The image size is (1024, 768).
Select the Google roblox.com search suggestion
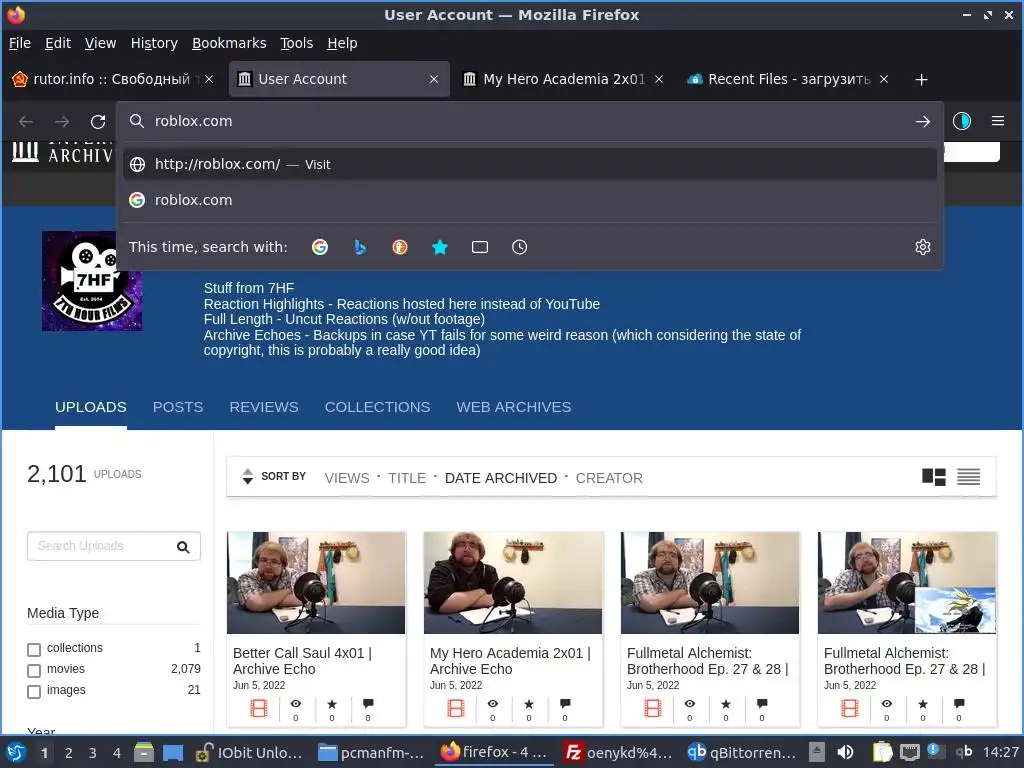click(x=530, y=200)
